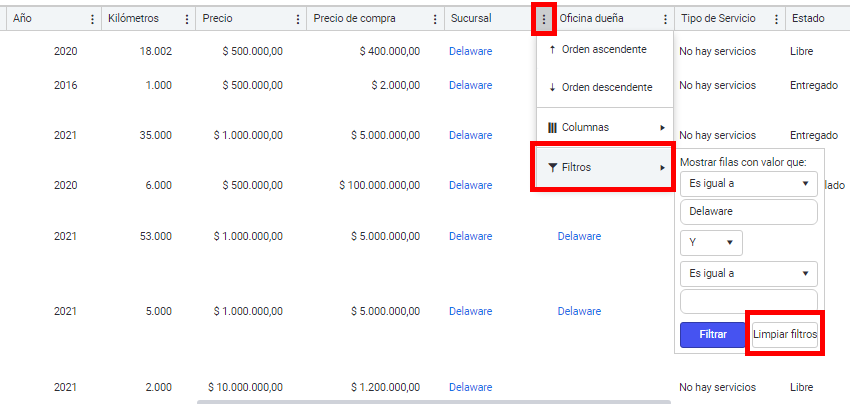Viewport: 850px width, 404px height.
Task: Click the empty second filter value field
Action: coord(748,300)
